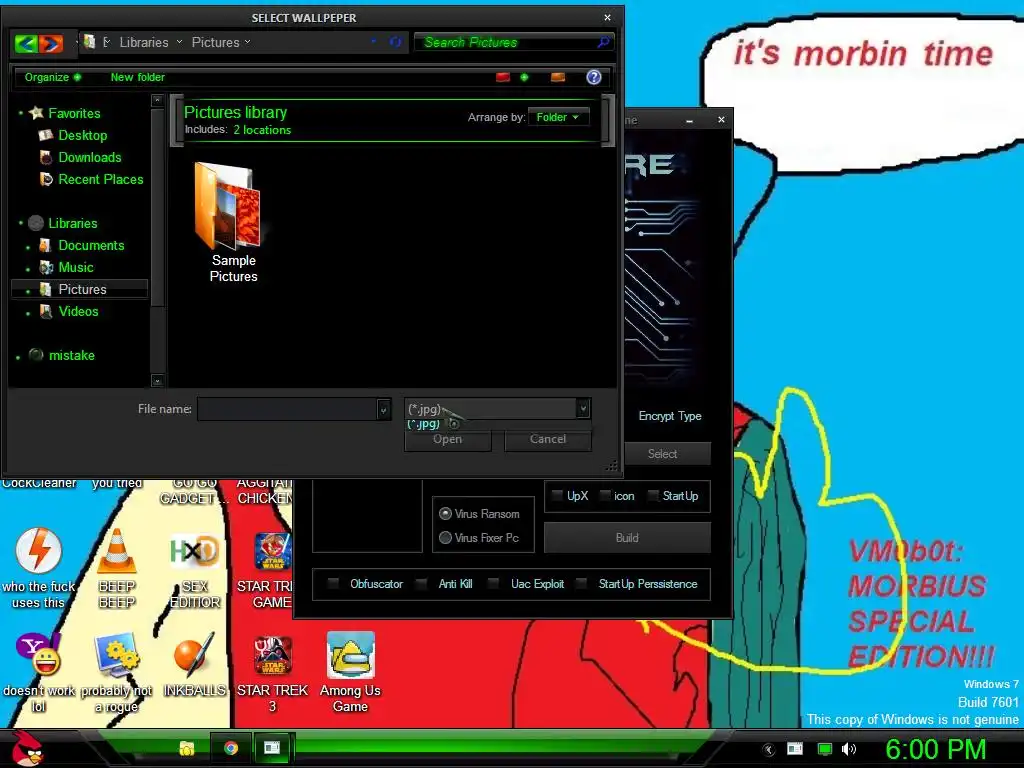Screen dimensions: 1024x768
Task: Open the HxD hex editor desktop icon
Action: click(x=193, y=551)
